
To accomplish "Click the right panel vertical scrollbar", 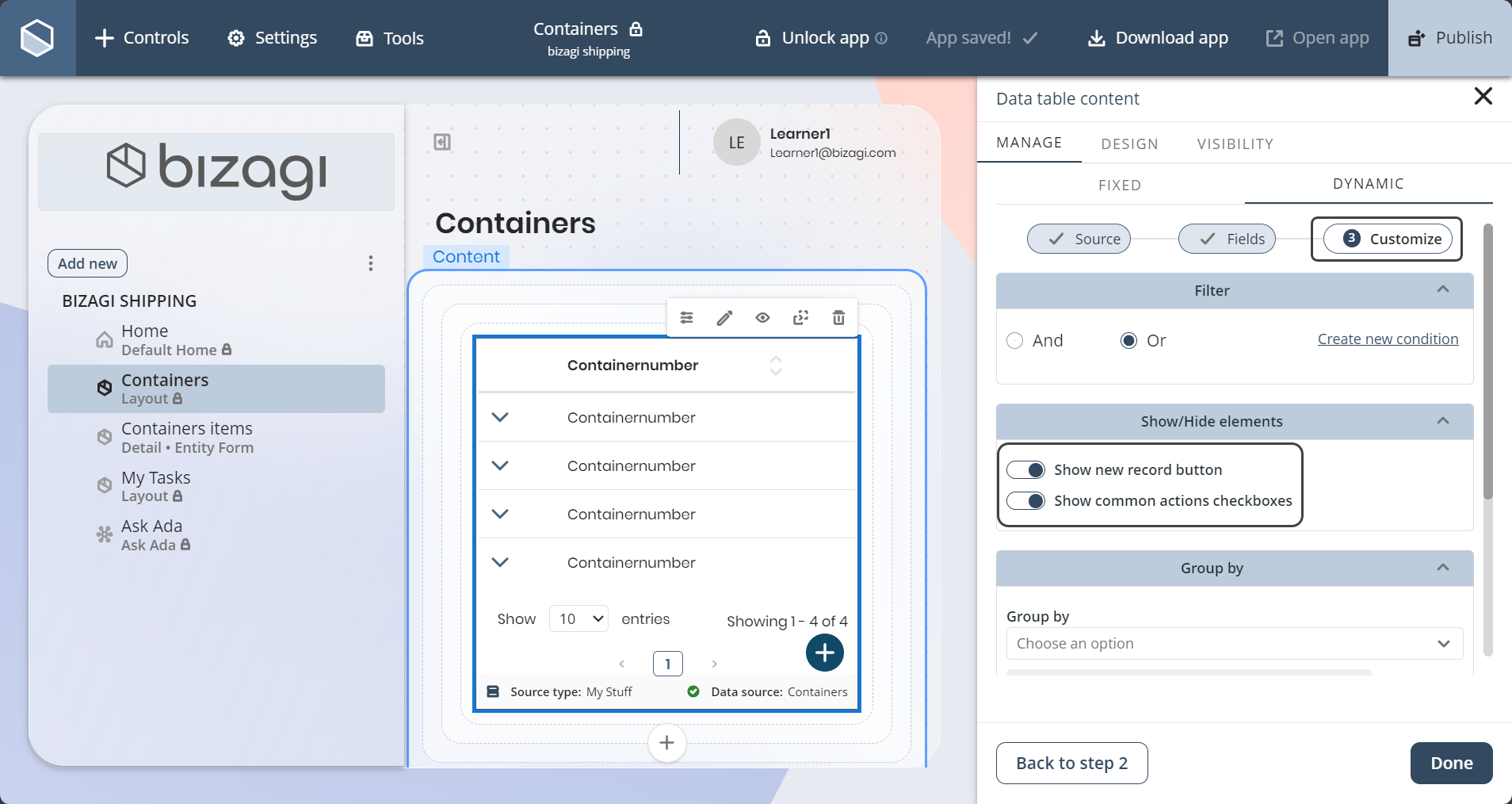I will click(x=1487, y=361).
